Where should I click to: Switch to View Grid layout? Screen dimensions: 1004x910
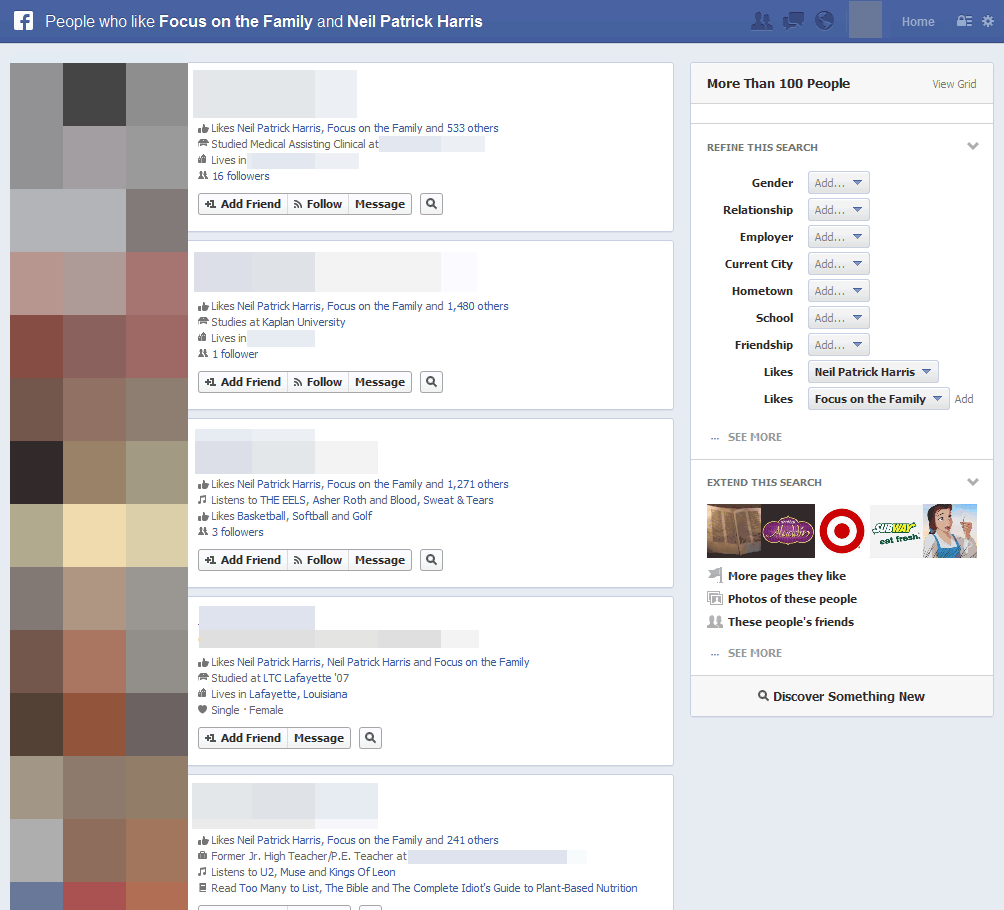(x=954, y=84)
